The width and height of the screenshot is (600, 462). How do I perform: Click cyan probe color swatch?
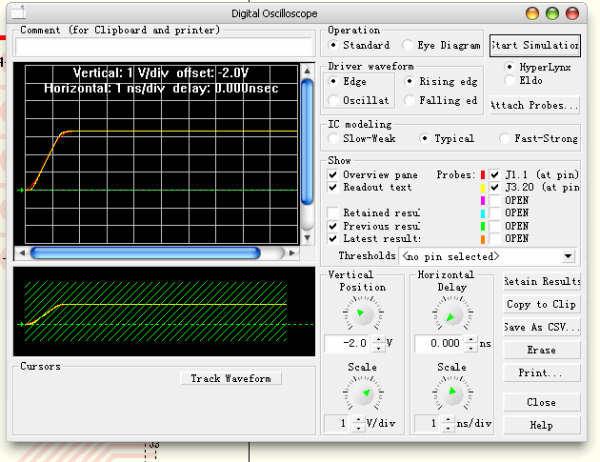coord(483,213)
